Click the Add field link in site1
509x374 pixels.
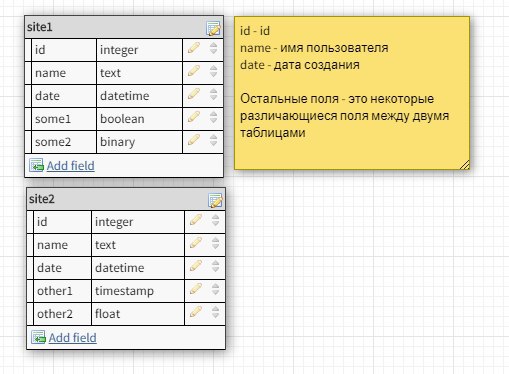coord(70,166)
